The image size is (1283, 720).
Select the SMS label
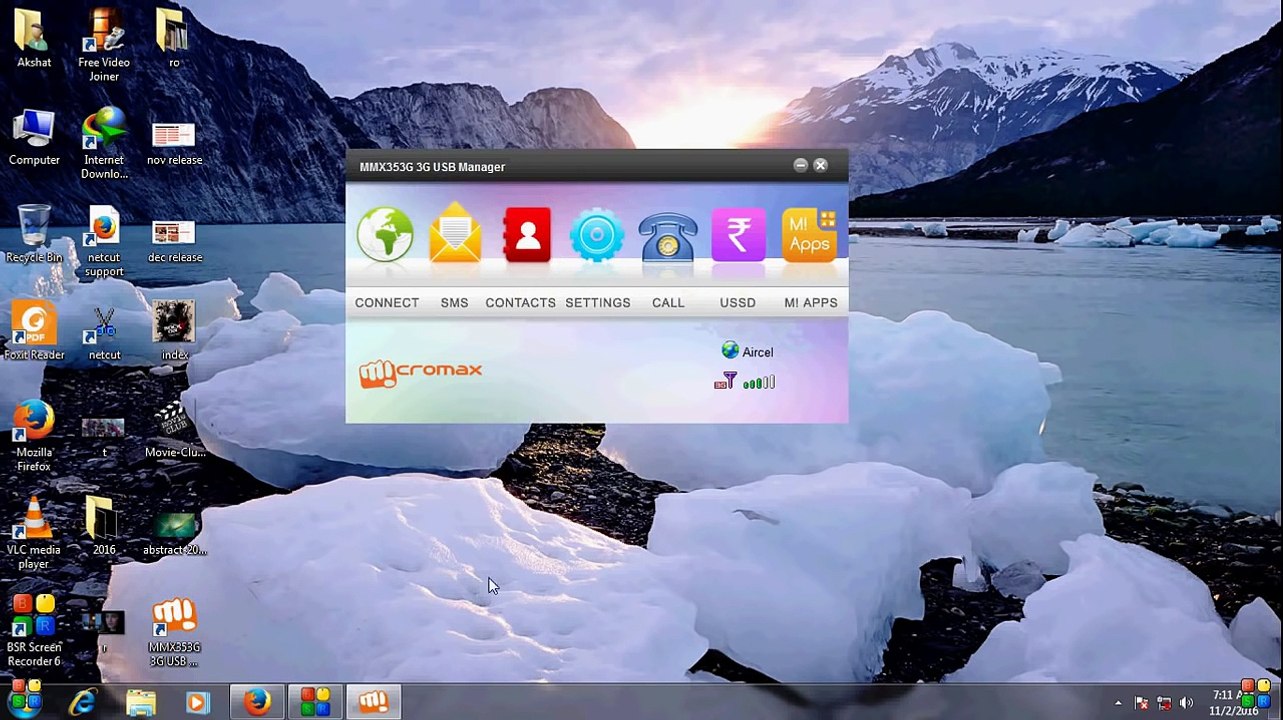tap(454, 303)
